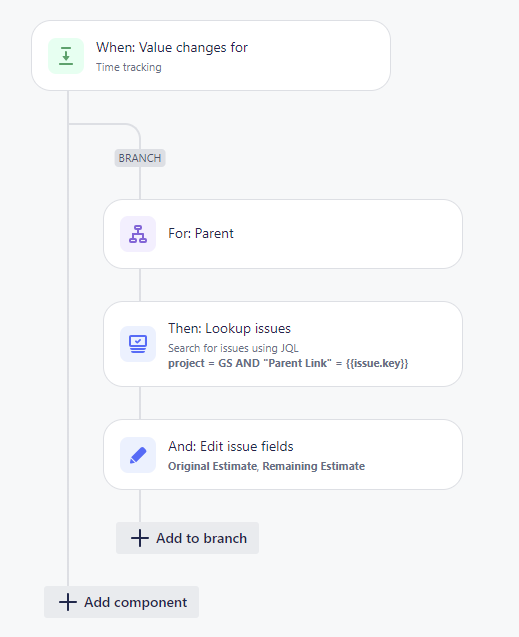The width and height of the screenshot is (519, 637).
Task: Click connector between Lookup issues and Edit issue fields
Action: tap(140, 403)
